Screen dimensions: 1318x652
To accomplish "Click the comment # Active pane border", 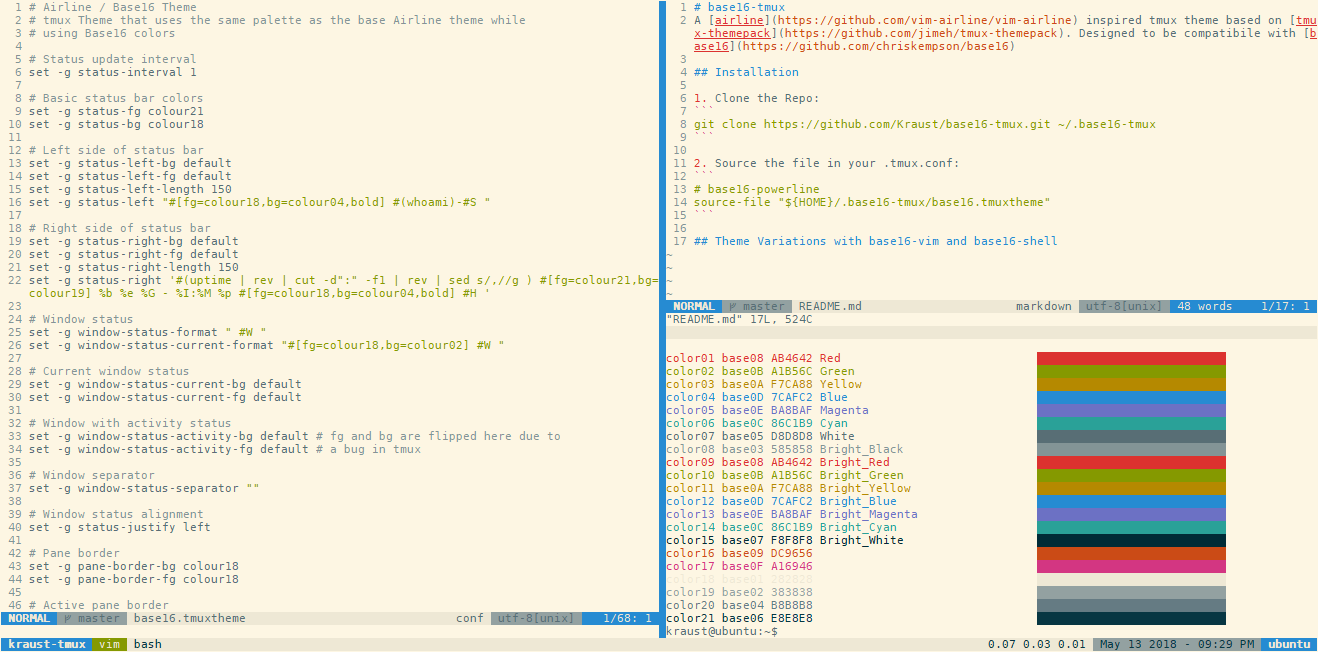I will coord(99,605).
